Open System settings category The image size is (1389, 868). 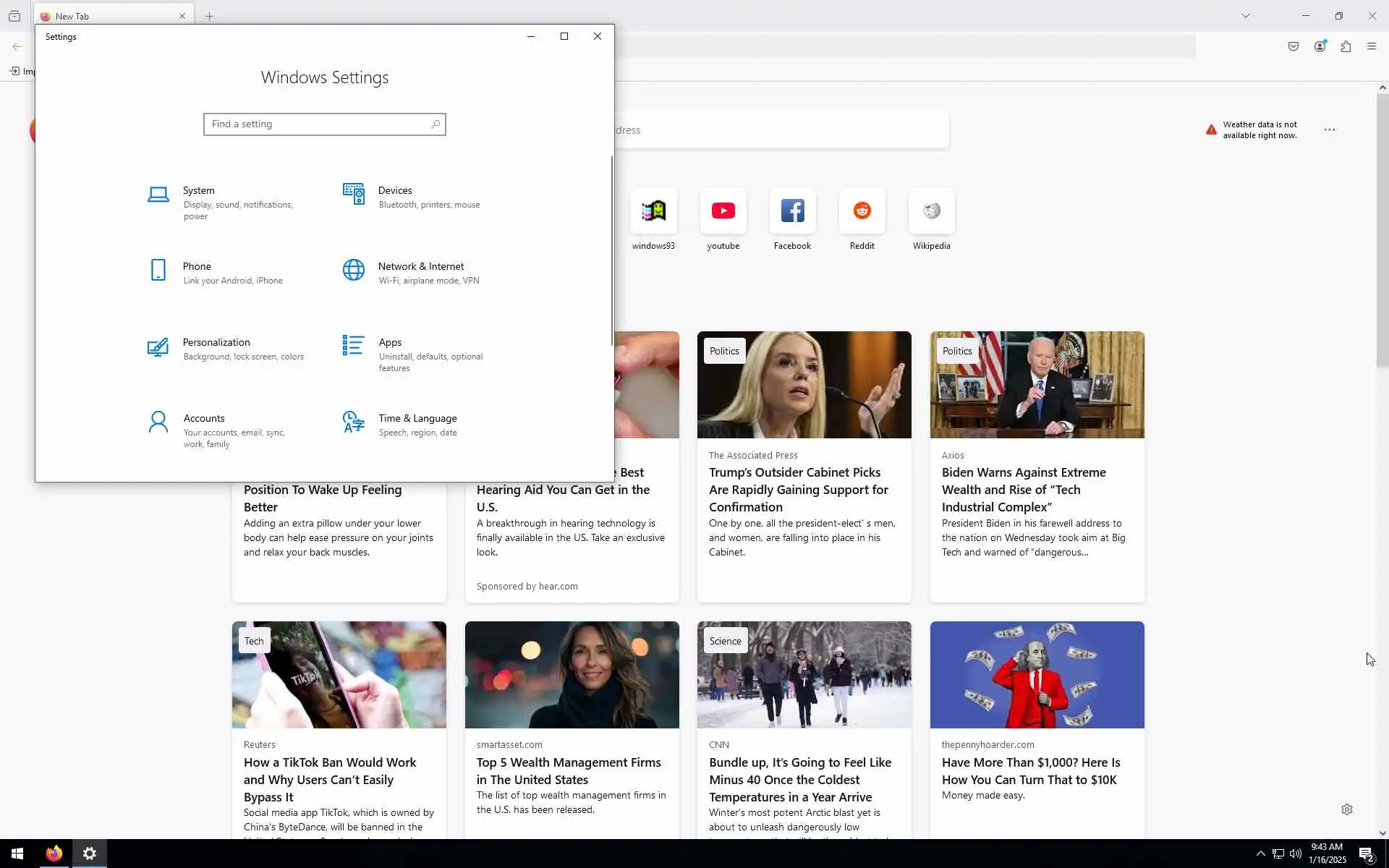[x=198, y=191]
